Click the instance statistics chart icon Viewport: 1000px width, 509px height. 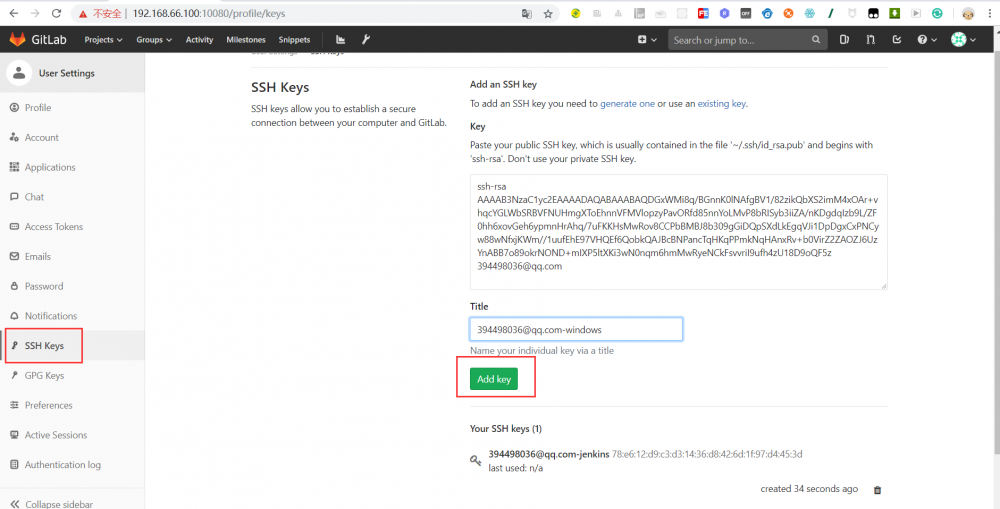(341, 40)
